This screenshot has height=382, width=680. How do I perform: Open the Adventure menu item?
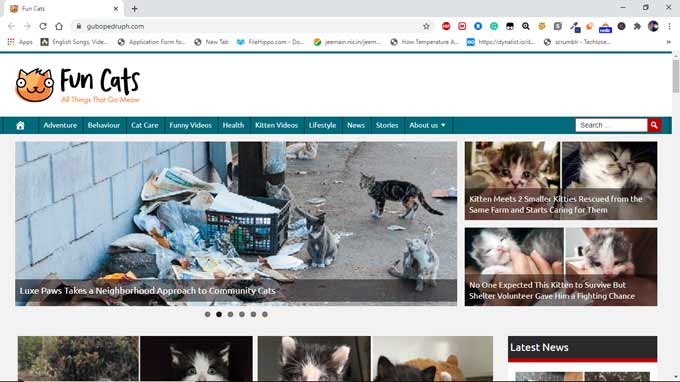click(60, 125)
